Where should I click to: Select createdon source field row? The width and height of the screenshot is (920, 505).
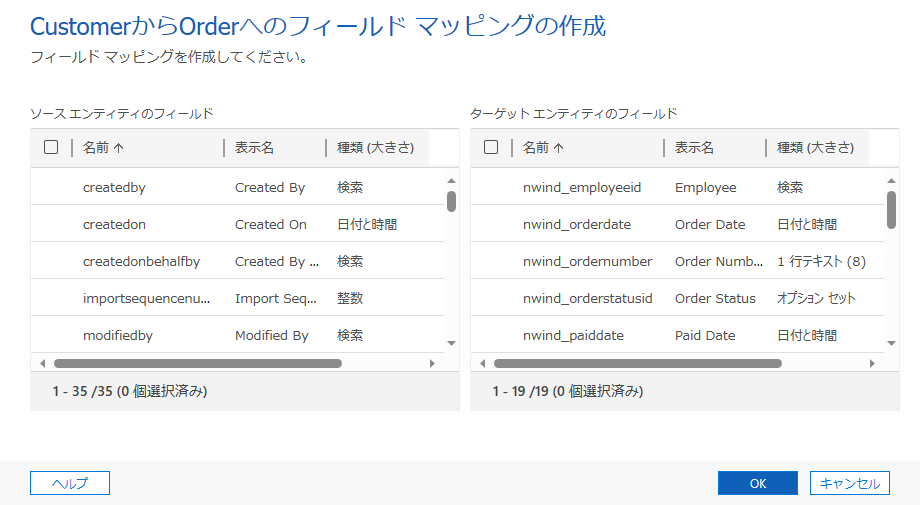point(237,224)
